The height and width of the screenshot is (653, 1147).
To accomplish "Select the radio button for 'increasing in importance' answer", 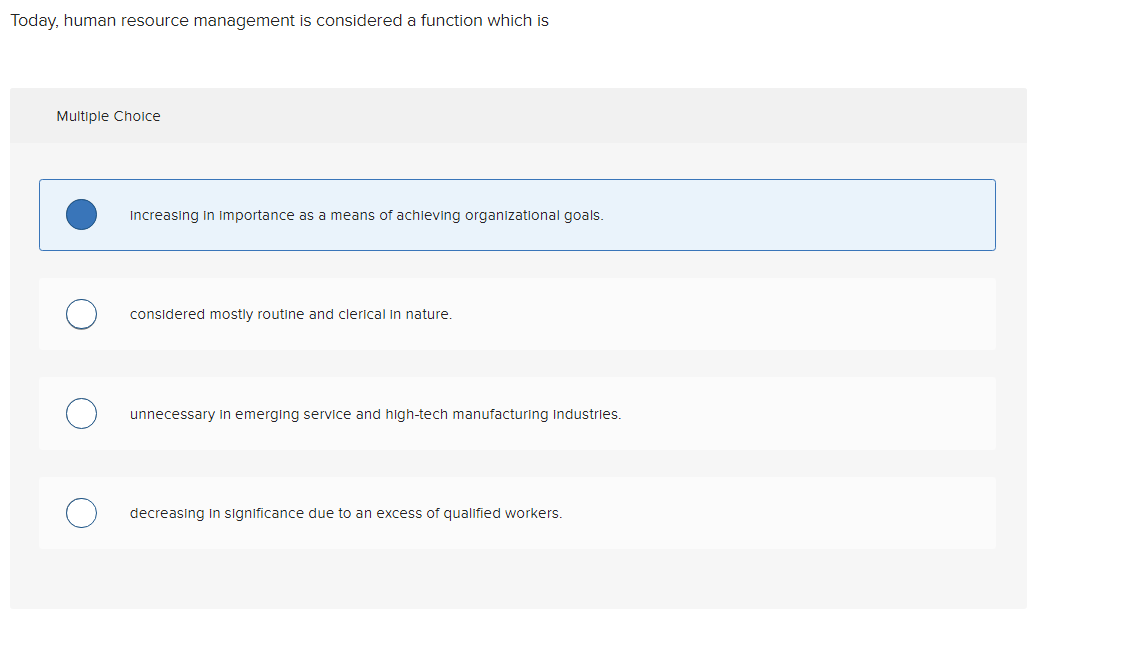I will (x=81, y=214).
